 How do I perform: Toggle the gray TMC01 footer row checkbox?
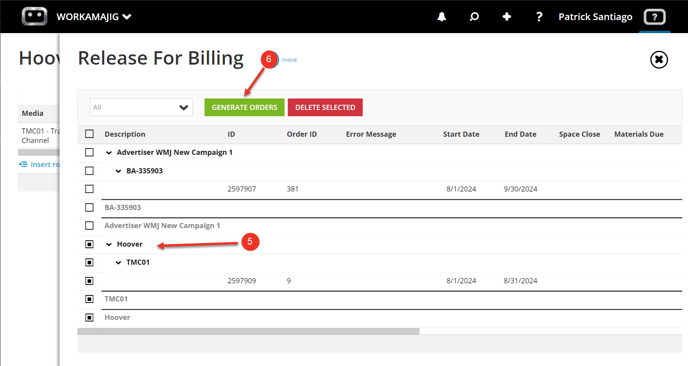click(89, 299)
